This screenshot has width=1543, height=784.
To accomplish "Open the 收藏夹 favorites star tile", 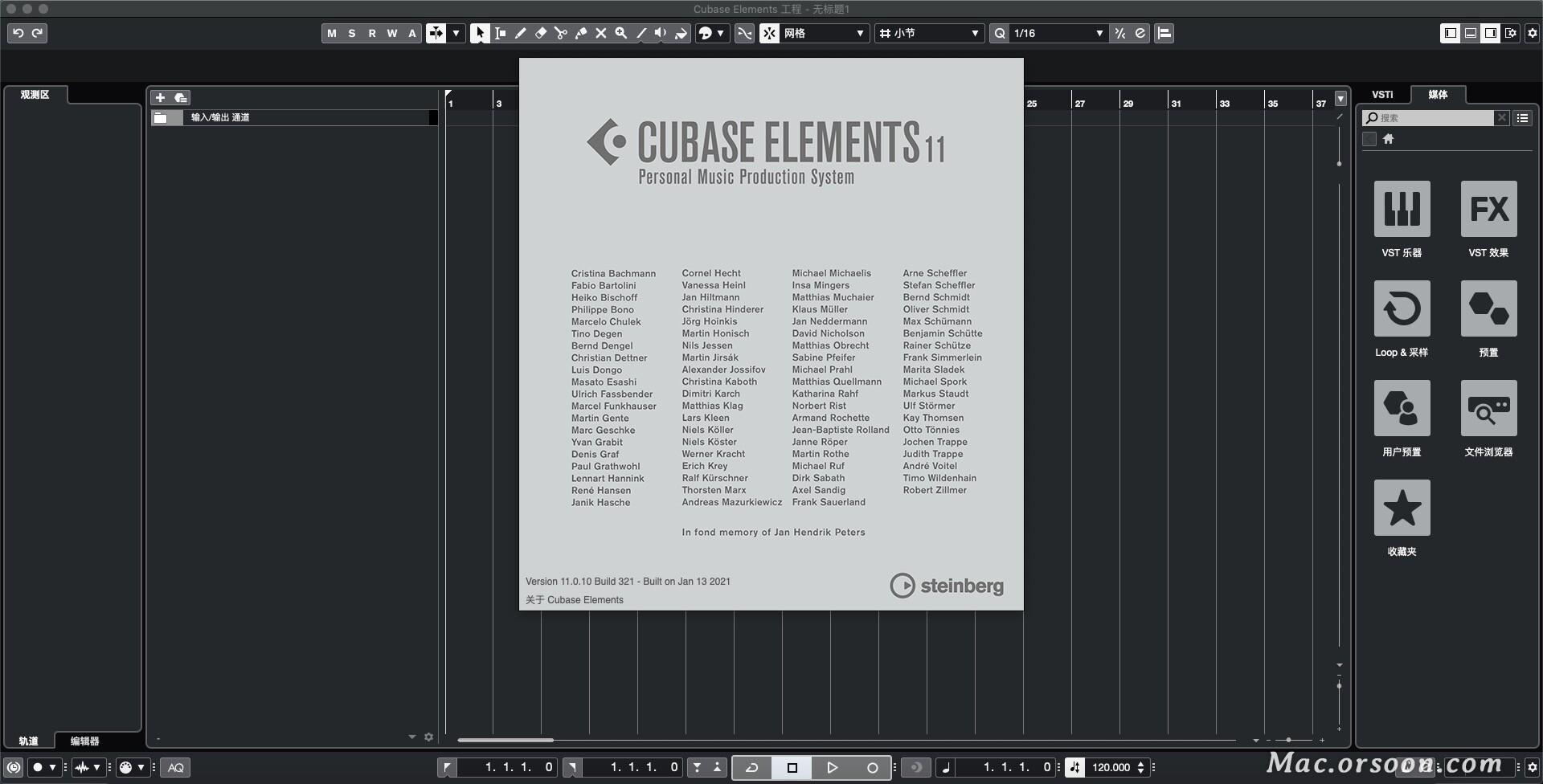I will point(1402,508).
